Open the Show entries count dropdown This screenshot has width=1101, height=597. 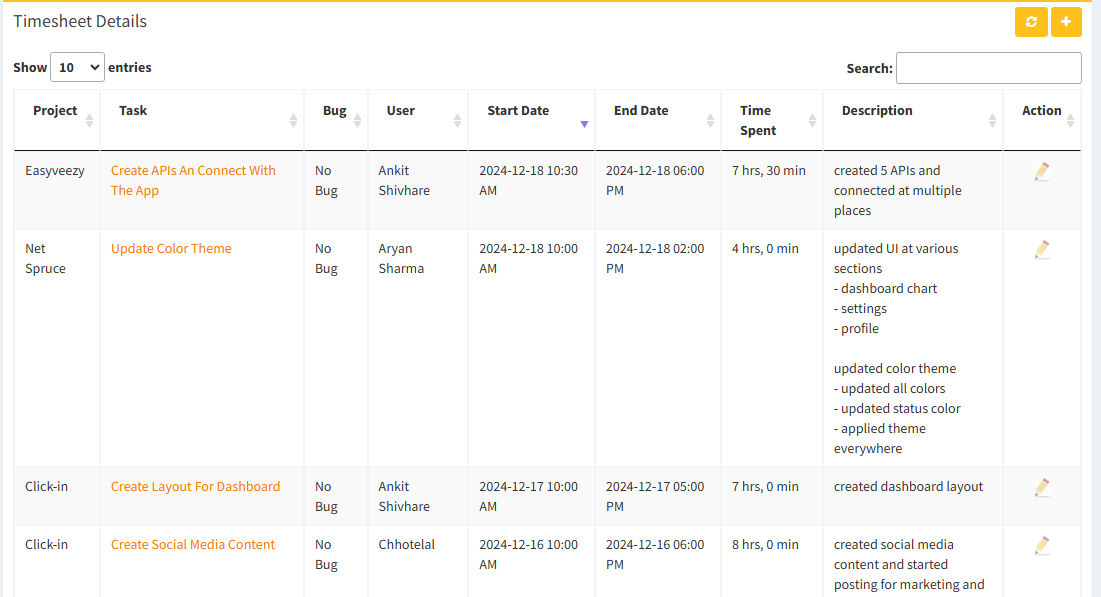coord(77,68)
